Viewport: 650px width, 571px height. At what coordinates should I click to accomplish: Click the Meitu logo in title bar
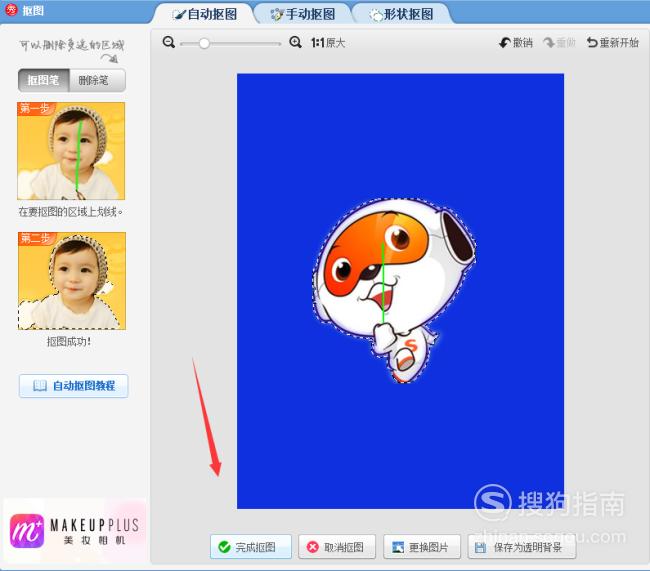coord(12,10)
